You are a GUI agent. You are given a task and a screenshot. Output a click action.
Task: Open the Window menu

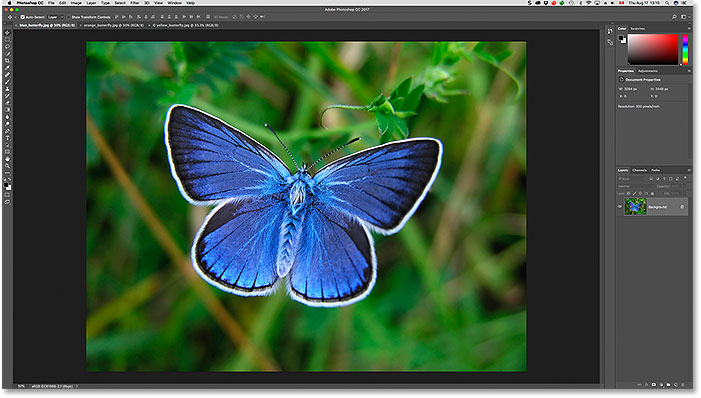(174, 3)
